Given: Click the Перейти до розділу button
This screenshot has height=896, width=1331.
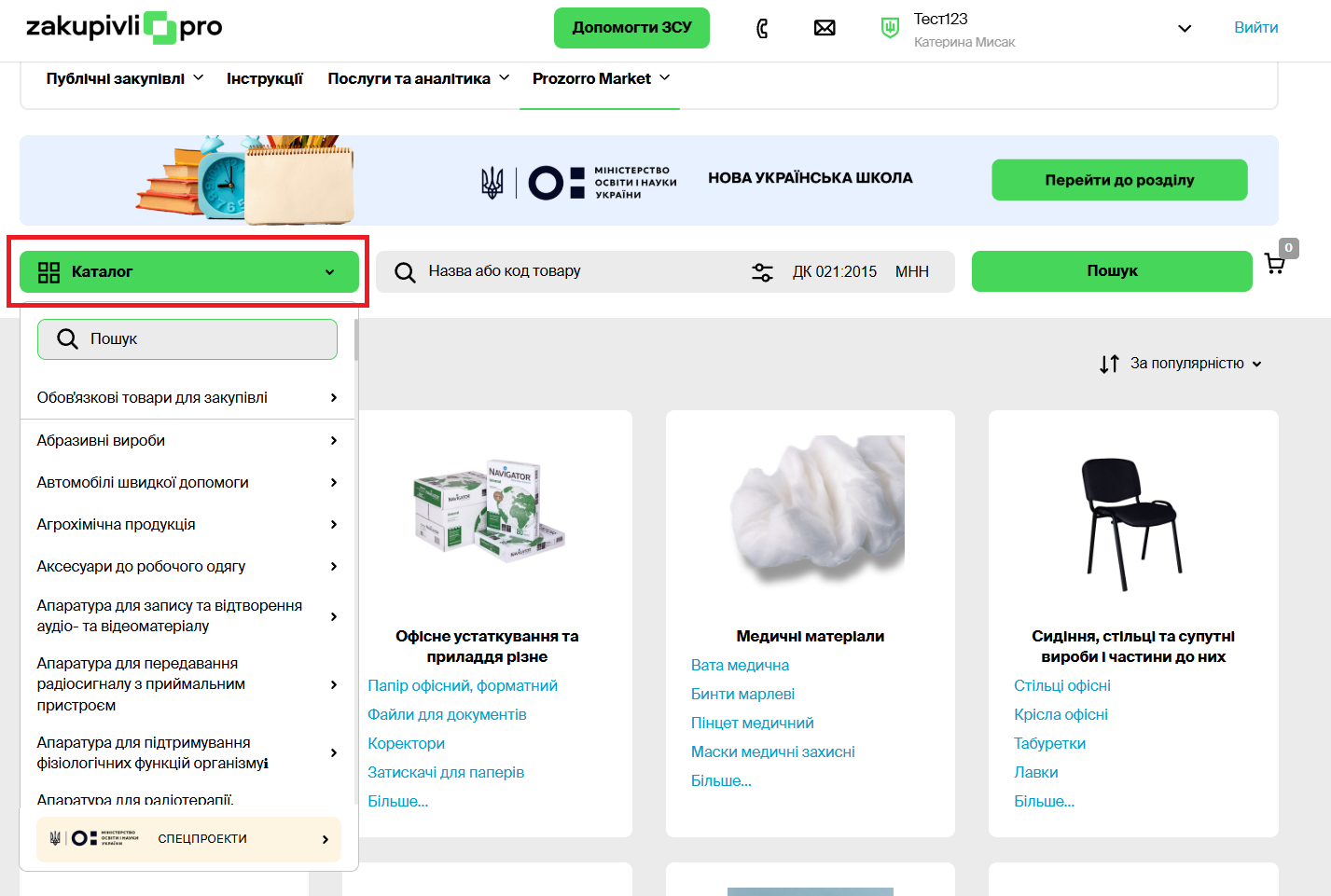Looking at the screenshot, I should click(1118, 180).
